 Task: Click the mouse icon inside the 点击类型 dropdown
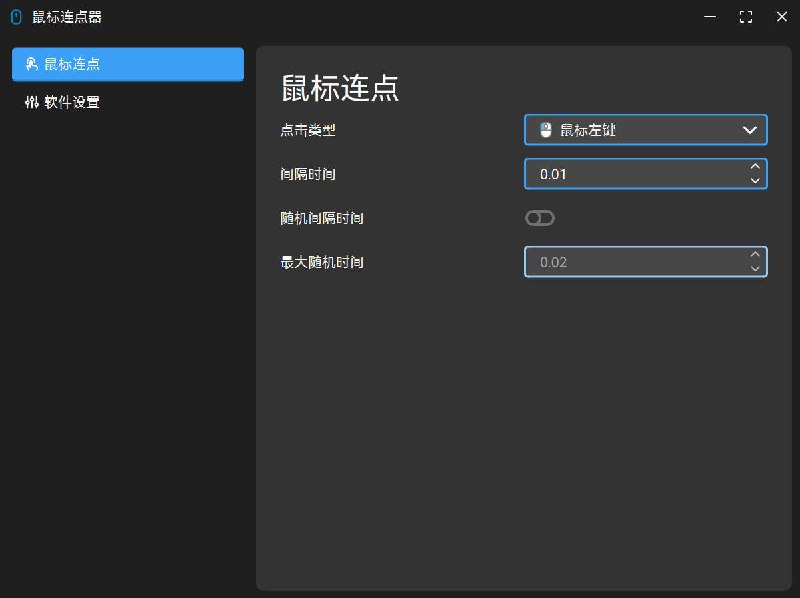[545, 129]
